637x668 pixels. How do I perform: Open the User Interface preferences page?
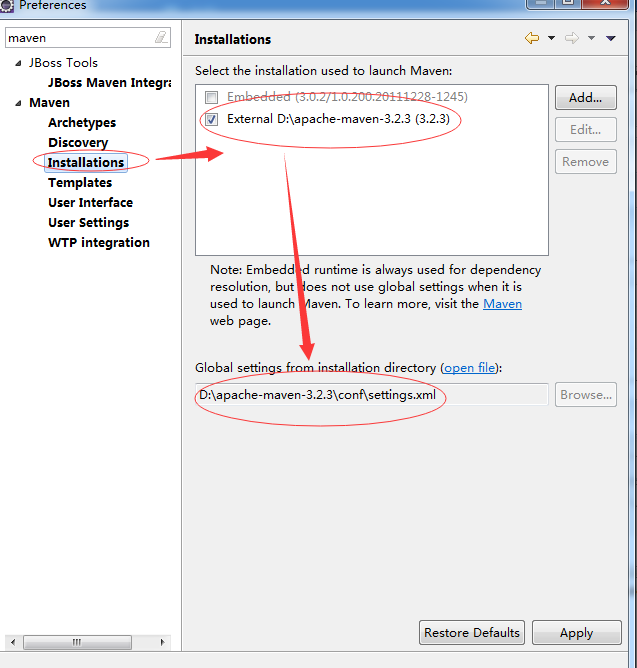90,203
